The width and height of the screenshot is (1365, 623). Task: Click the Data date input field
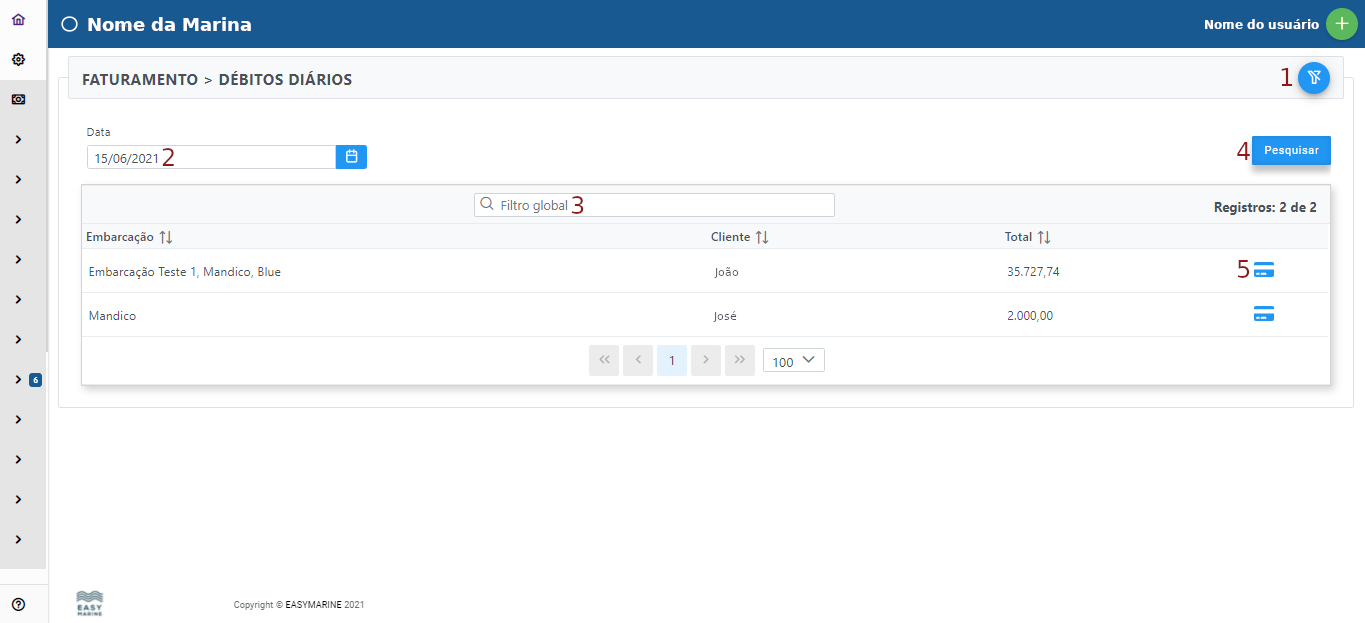(x=210, y=157)
